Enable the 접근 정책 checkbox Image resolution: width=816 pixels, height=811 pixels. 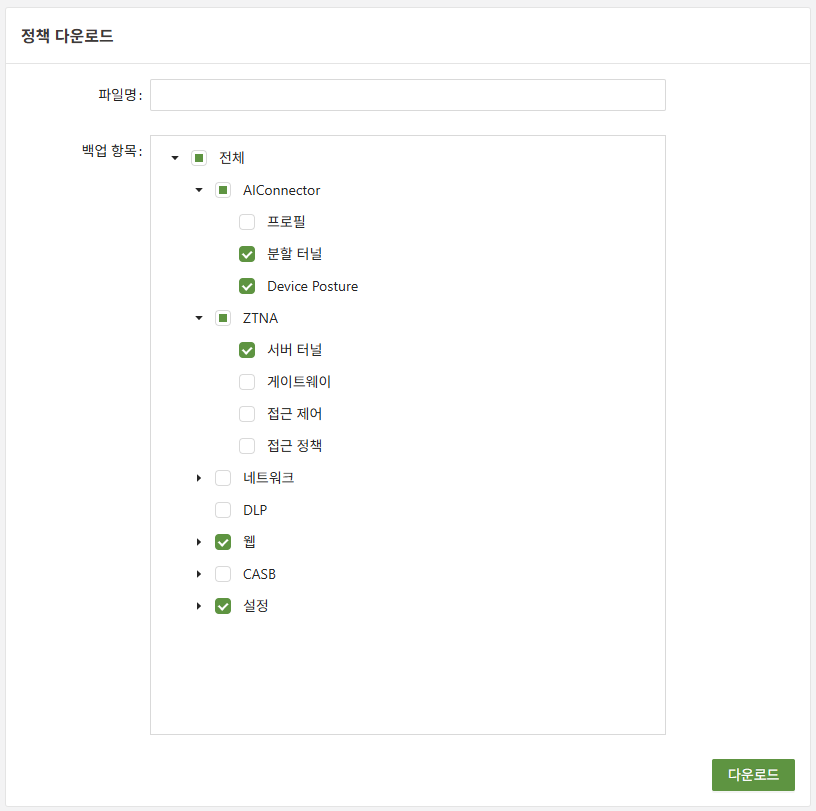(x=247, y=446)
